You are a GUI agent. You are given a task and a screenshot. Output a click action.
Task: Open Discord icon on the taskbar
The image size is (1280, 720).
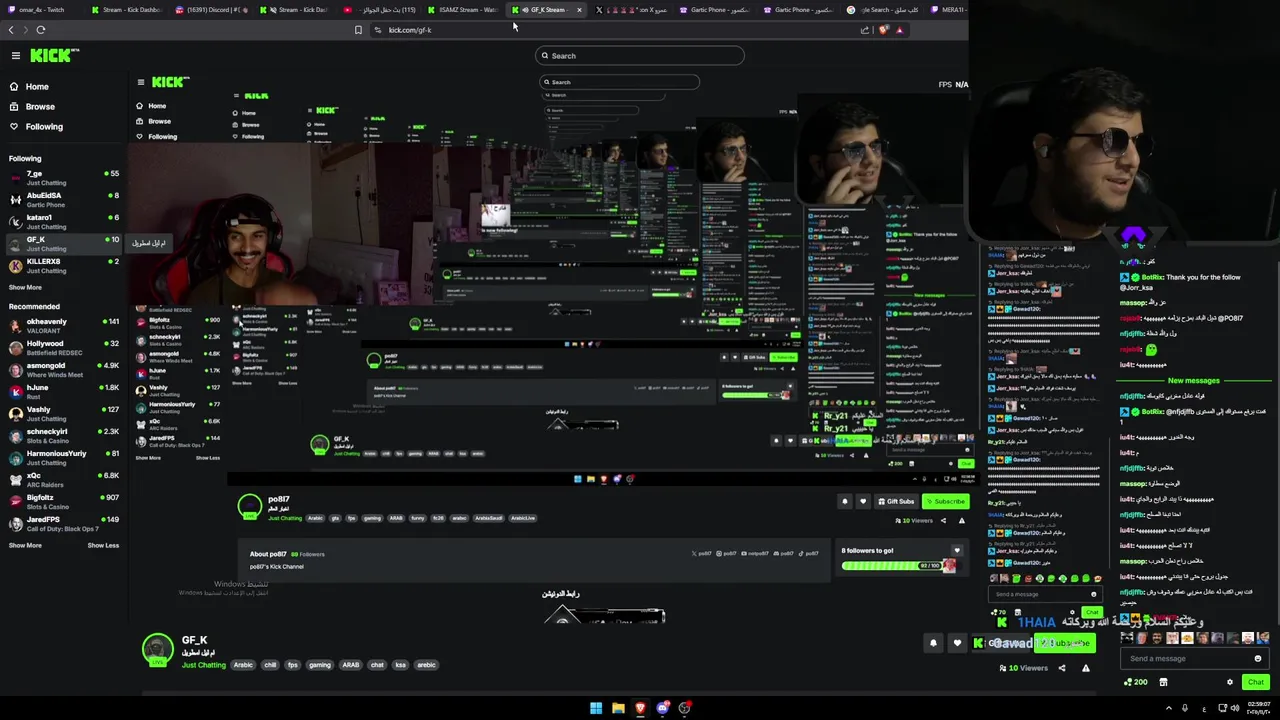pos(662,708)
